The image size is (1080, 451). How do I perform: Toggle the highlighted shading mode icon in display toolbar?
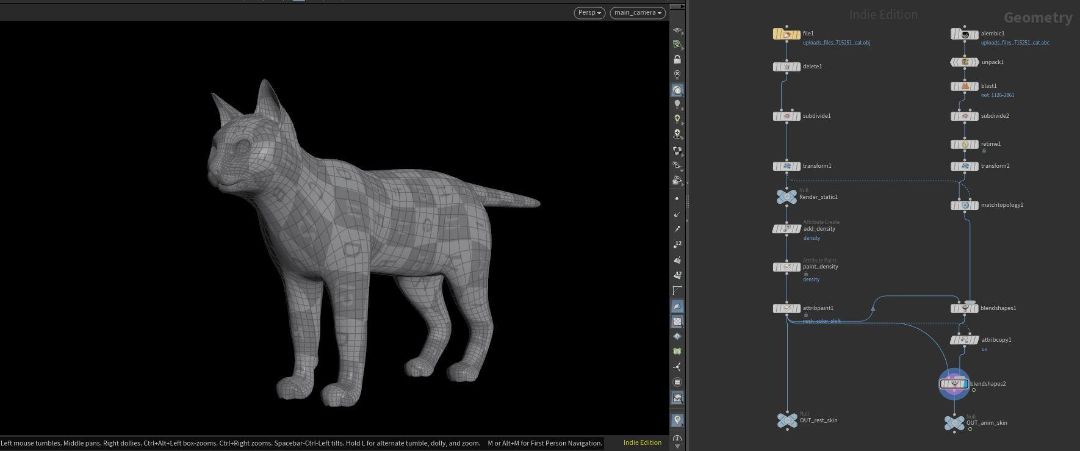point(678,90)
